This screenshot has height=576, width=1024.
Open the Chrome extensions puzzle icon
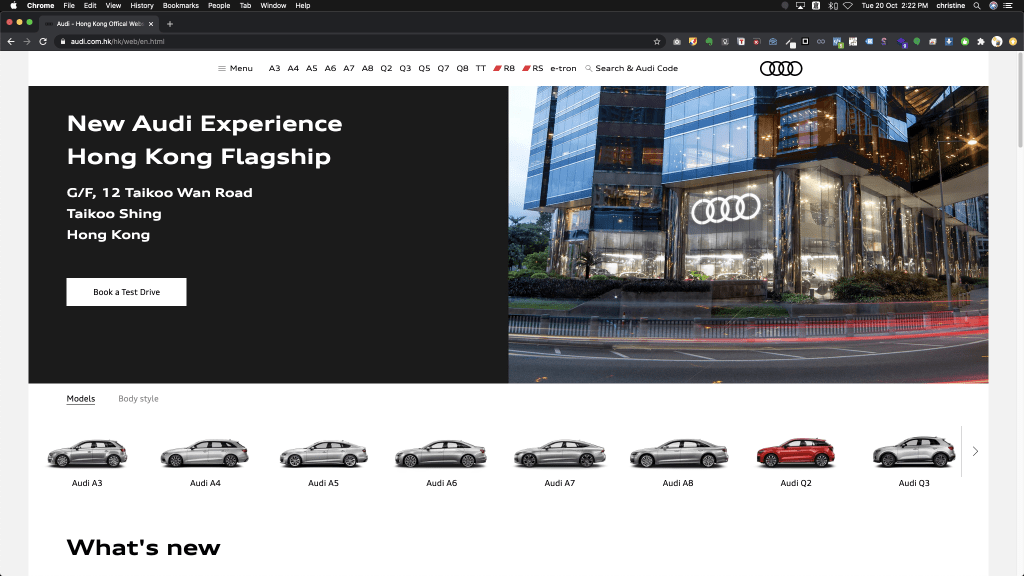[981, 41]
